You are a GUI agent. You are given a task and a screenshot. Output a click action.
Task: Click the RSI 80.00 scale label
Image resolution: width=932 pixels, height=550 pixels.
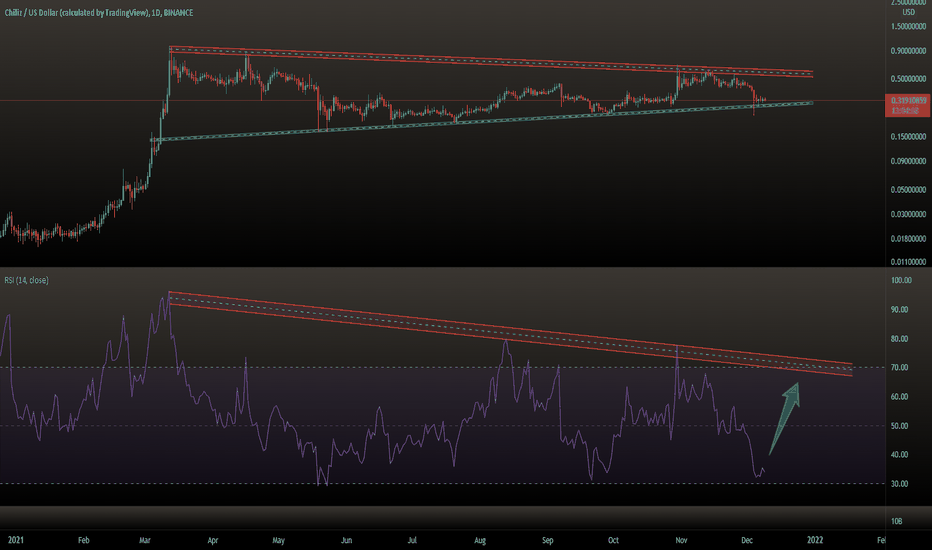(899, 338)
